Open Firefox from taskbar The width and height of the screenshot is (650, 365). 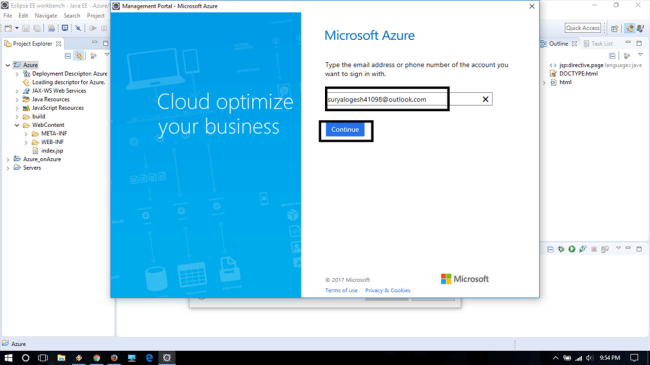pos(114,358)
